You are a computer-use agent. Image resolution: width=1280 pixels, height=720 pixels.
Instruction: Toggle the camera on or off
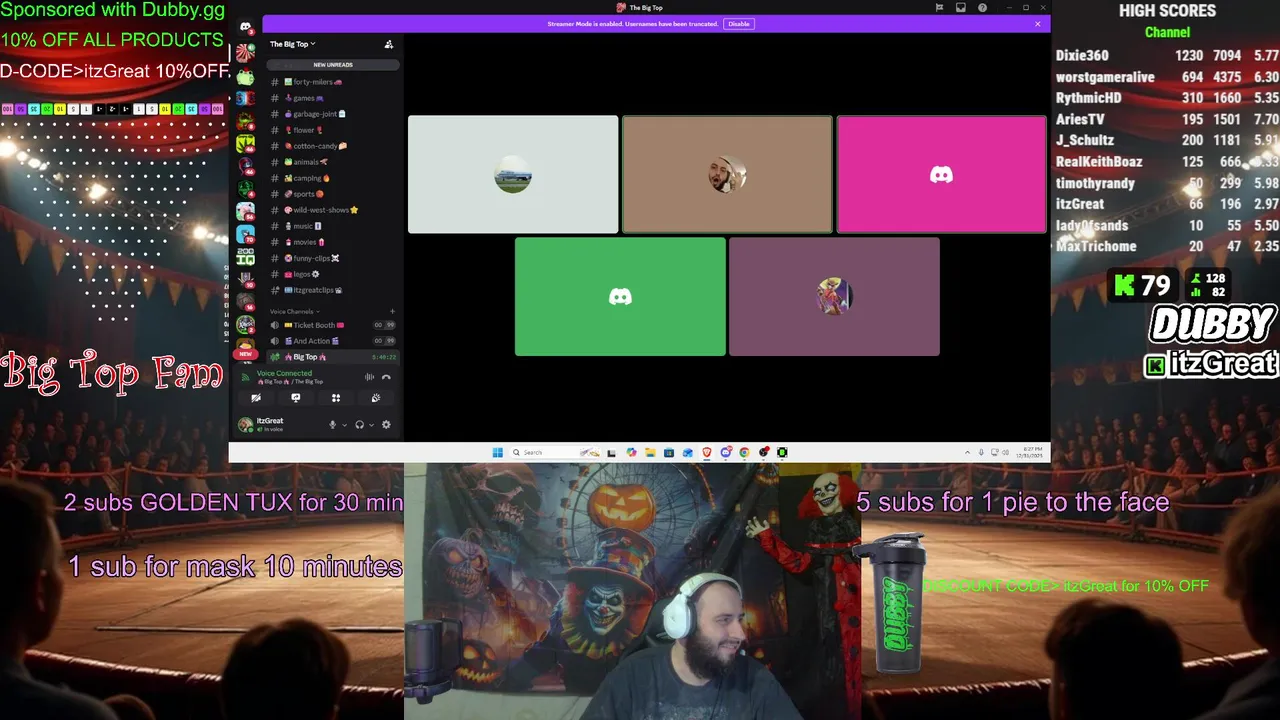pyautogui.click(x=256, y=398)
